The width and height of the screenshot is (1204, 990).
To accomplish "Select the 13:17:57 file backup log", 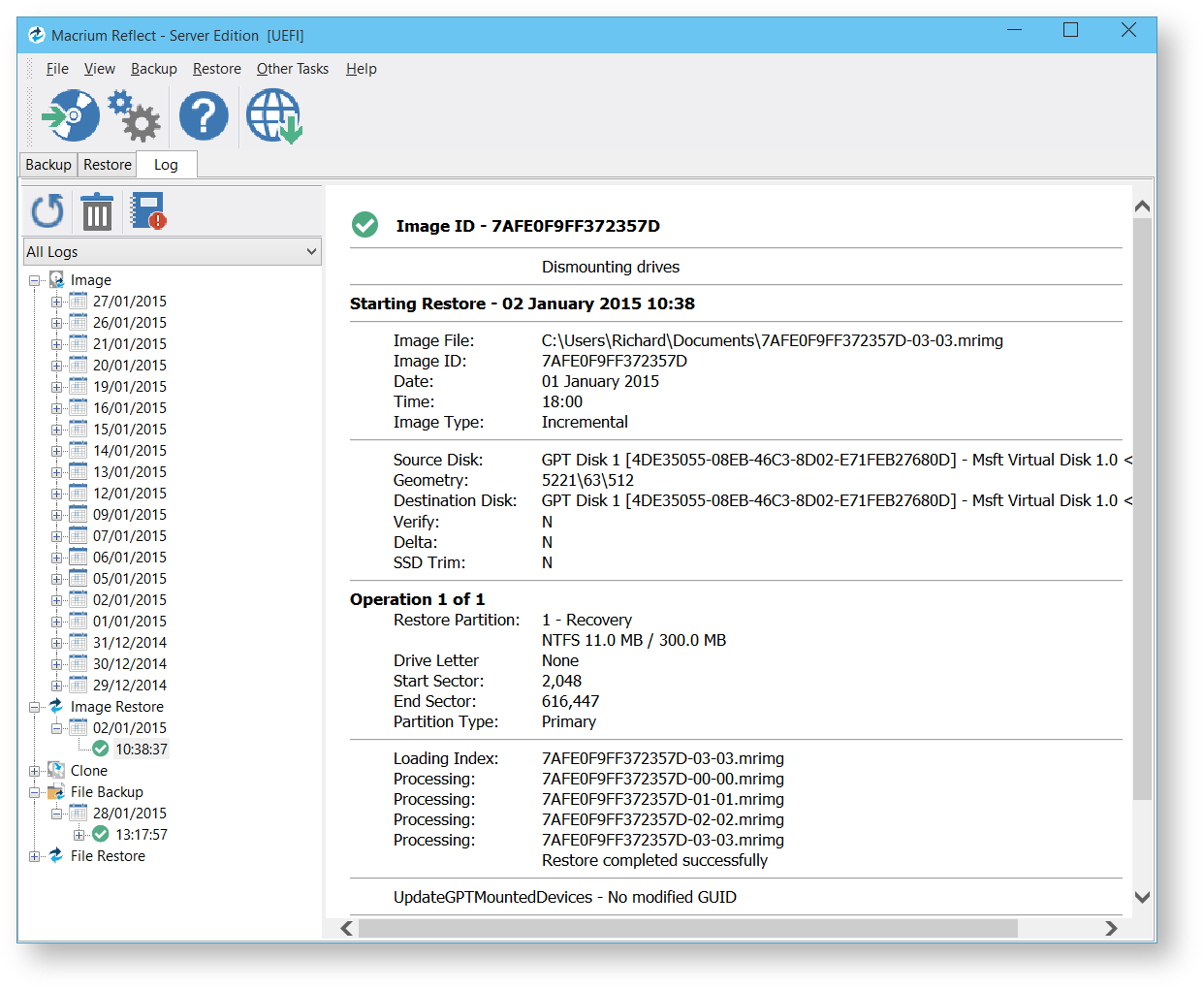I will pos(142,834).
